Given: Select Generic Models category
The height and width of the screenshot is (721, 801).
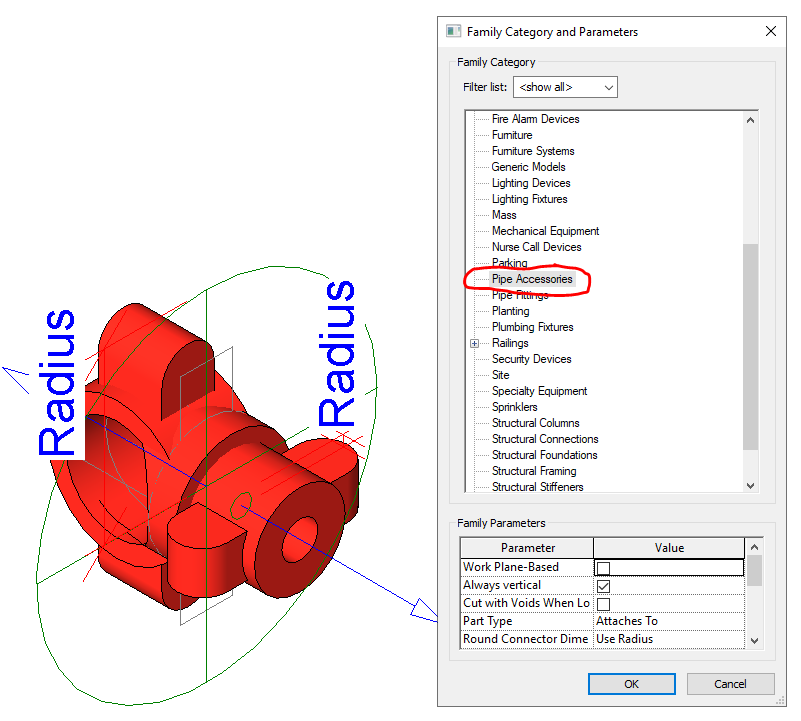Looking at the screenshot, I should (528, 167).
